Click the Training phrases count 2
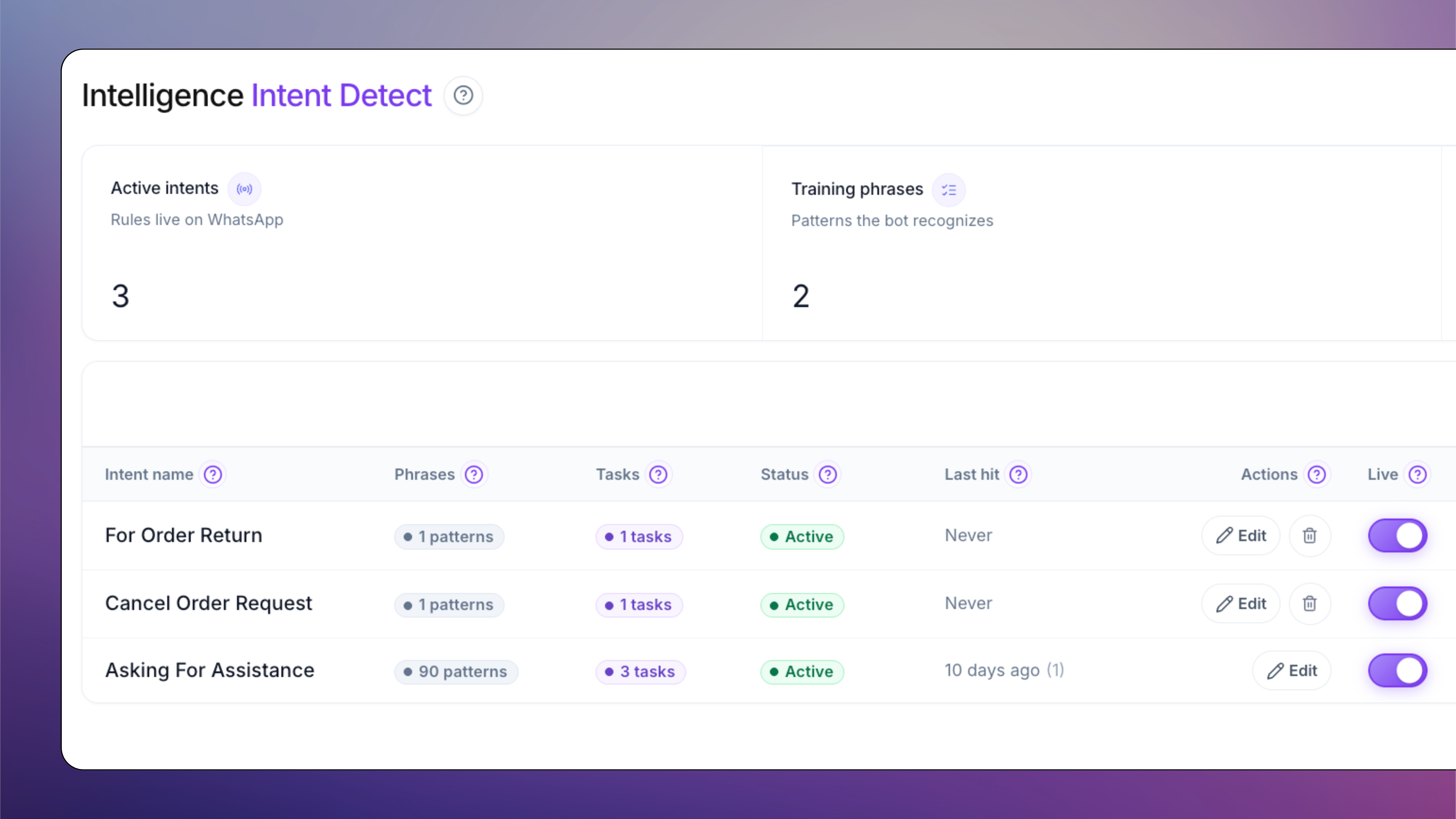Screen dimensions: 1456x819 pyautogui.click(x=801, y=296)
